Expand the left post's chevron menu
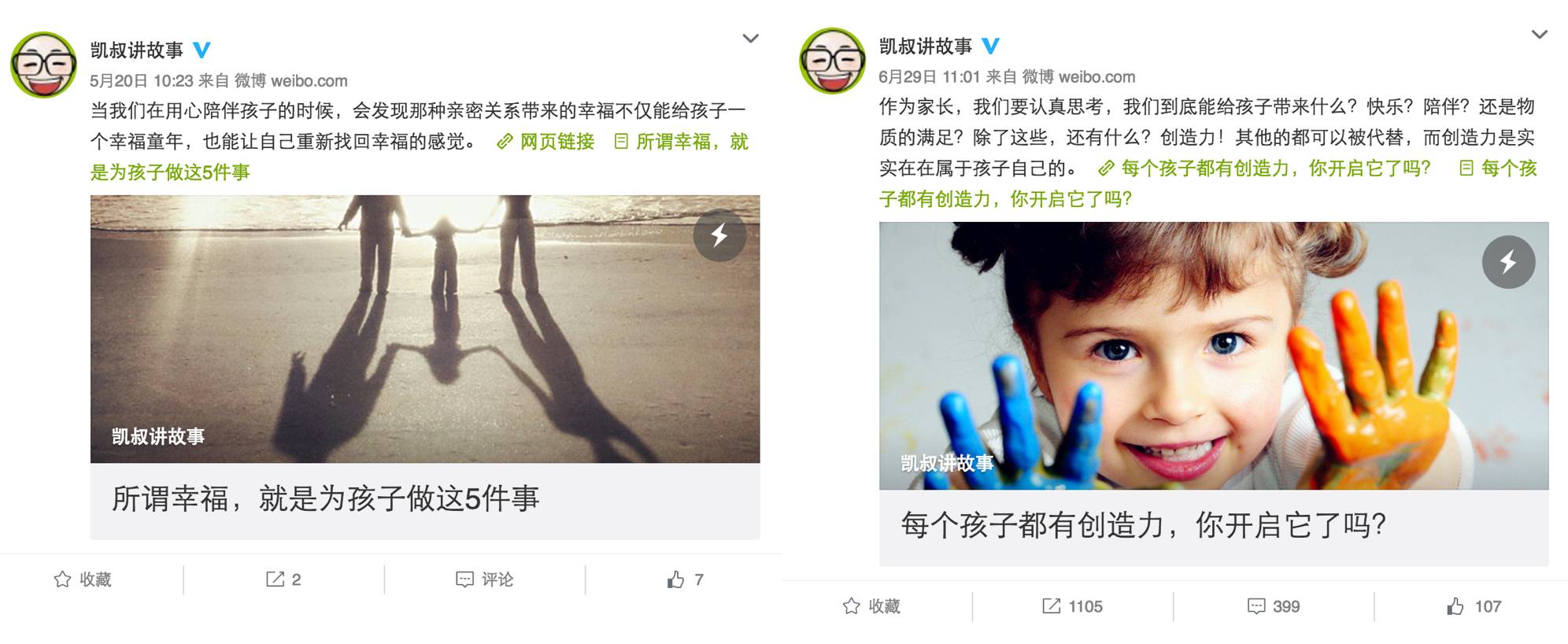This screenshot has height=644, width=1568. [751, 38]
